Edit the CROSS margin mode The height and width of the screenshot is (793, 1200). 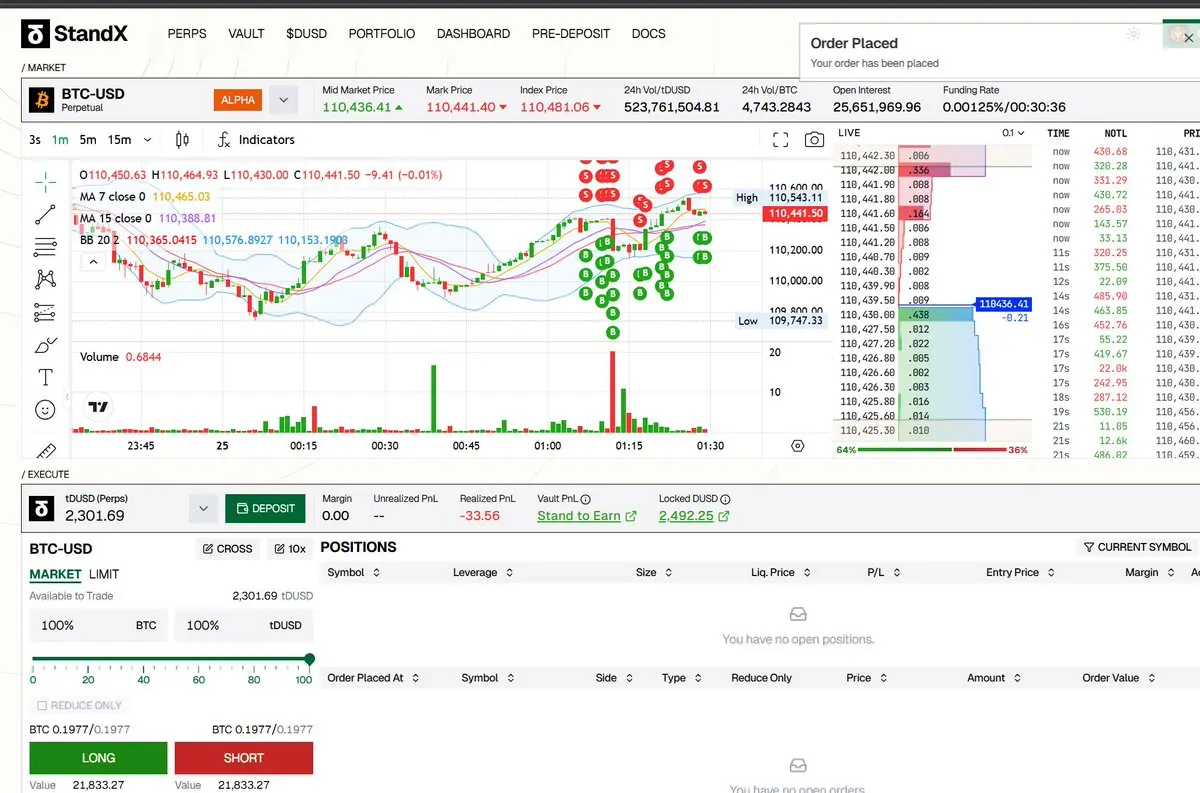pos(227,549)
